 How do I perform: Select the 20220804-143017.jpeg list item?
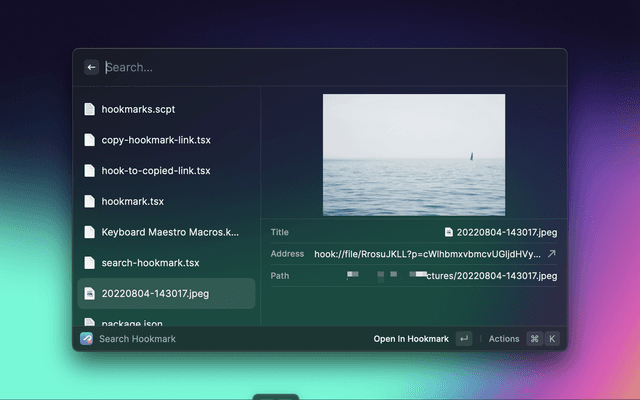[155, 294]
